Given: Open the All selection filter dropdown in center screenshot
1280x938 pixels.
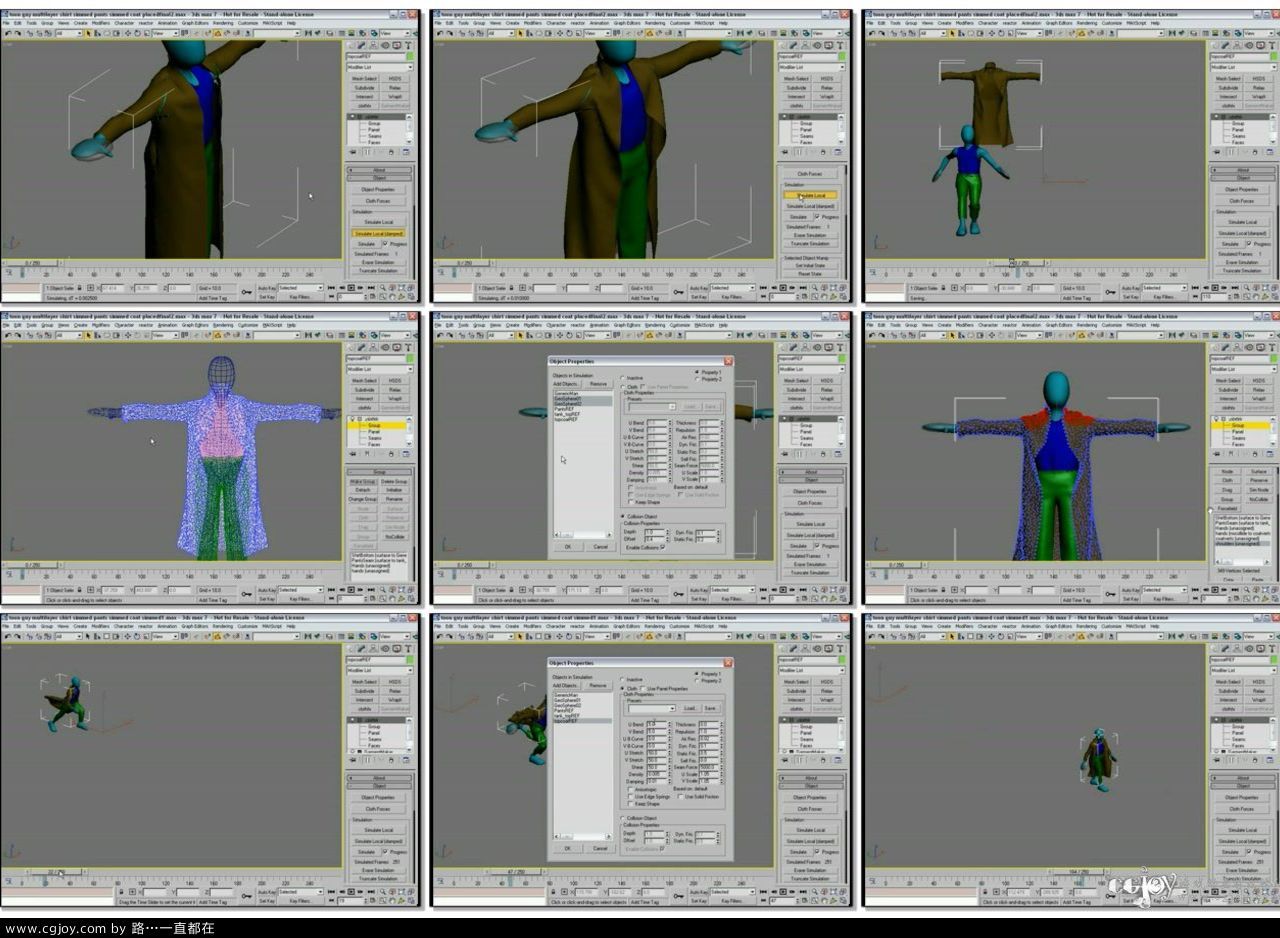Looking at the screenshot, I should (500, 335).
